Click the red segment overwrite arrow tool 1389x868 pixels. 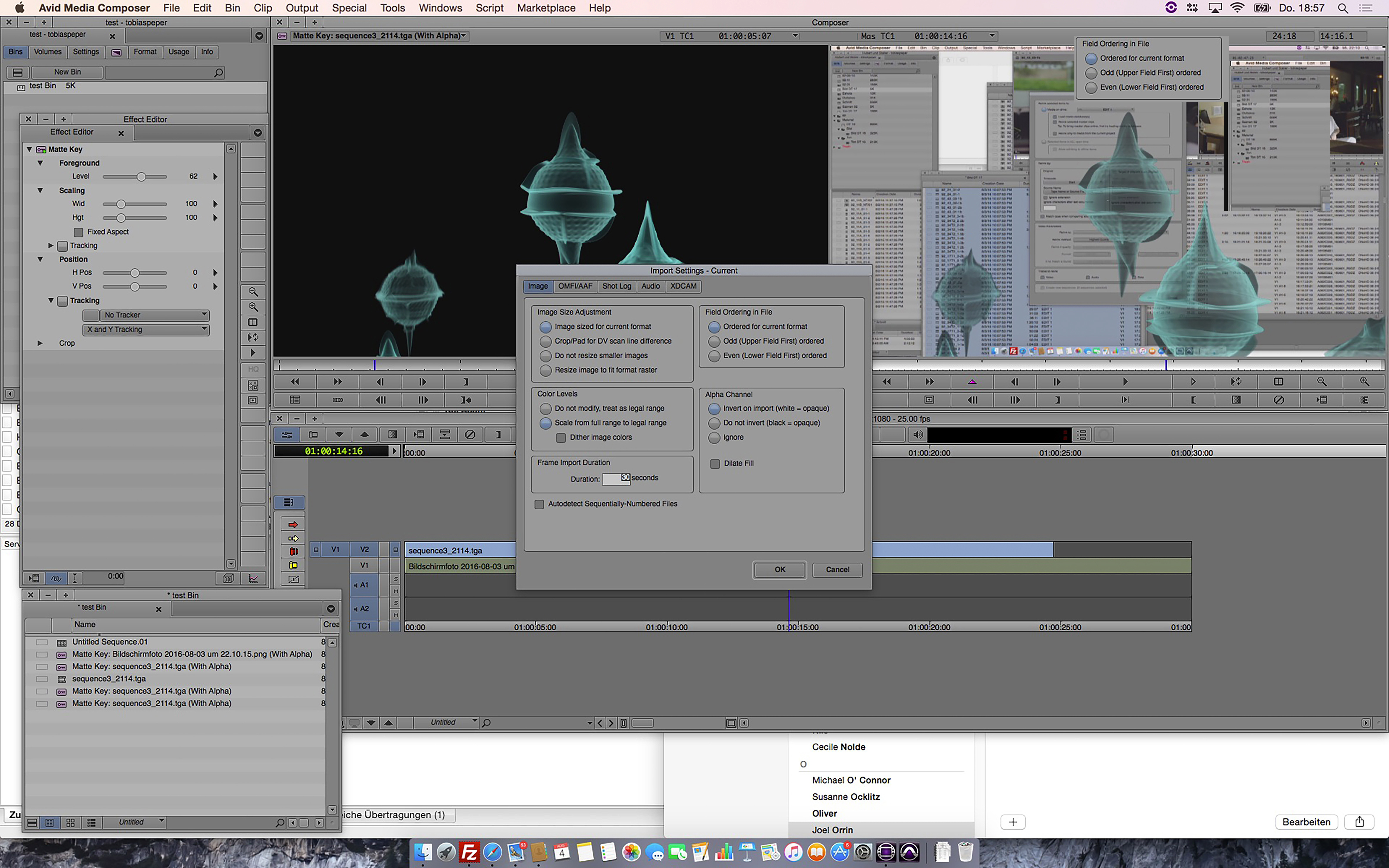(x=293, y=525)
